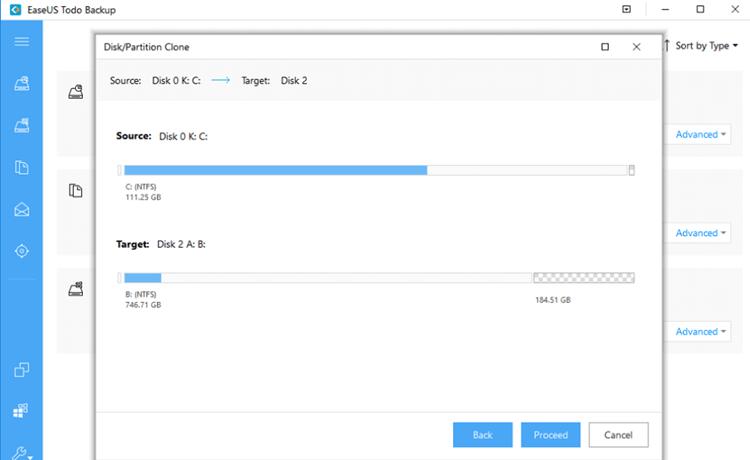Click the Cancel button
Viewport: 750px width, 460px height.
point(618,435)
